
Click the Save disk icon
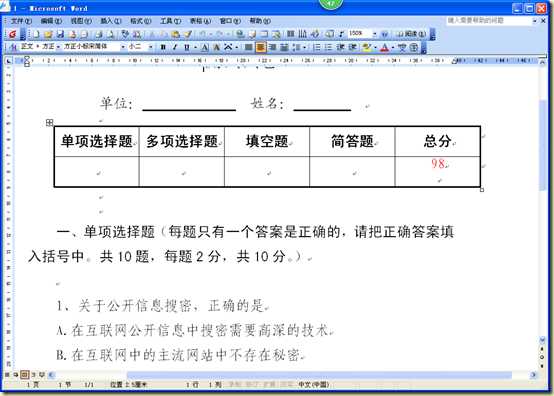tap(60, 34)
